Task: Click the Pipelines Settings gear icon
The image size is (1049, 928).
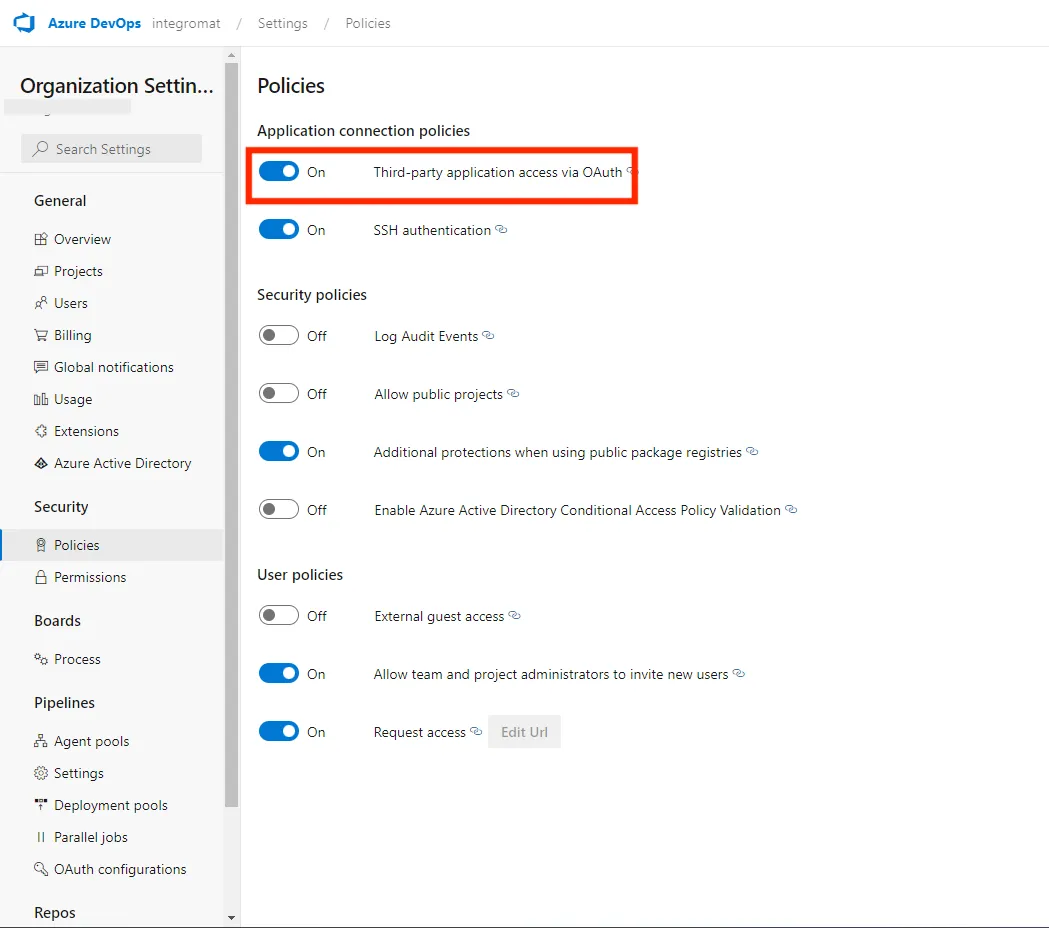Action: tap(41, 773)
